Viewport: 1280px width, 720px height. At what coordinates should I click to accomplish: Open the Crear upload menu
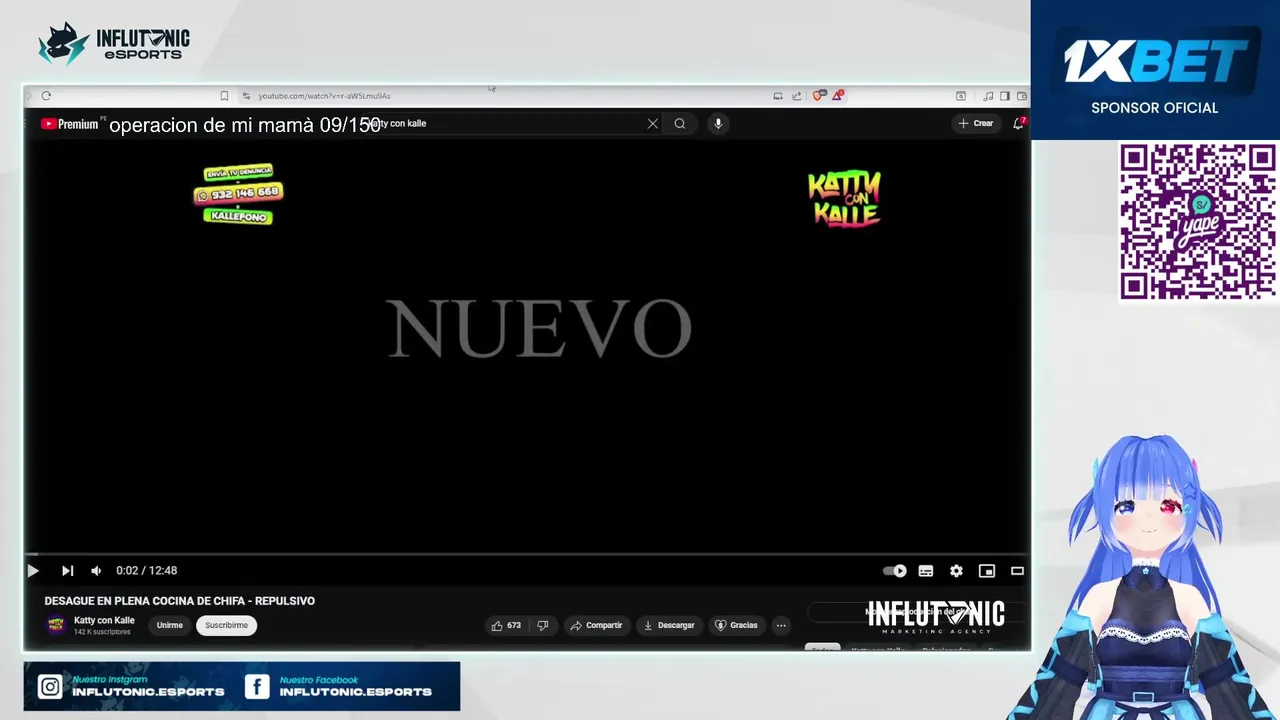(976, 124)
